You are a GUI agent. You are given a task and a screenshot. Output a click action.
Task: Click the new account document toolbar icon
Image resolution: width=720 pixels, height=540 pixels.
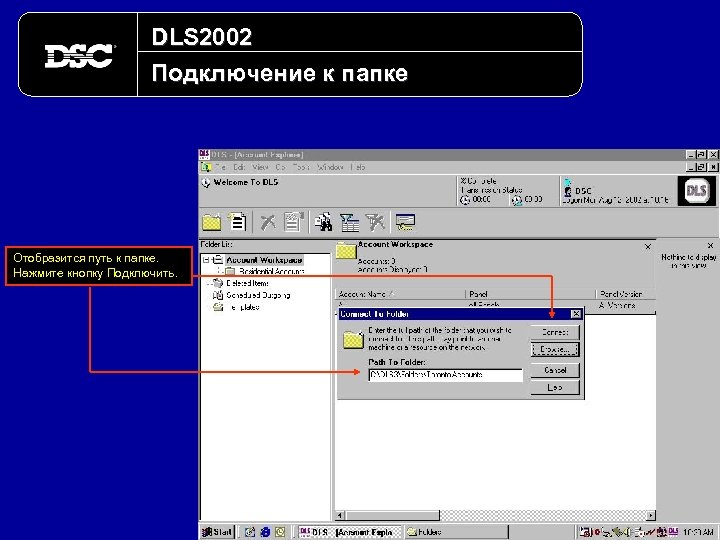click(237, 221)
